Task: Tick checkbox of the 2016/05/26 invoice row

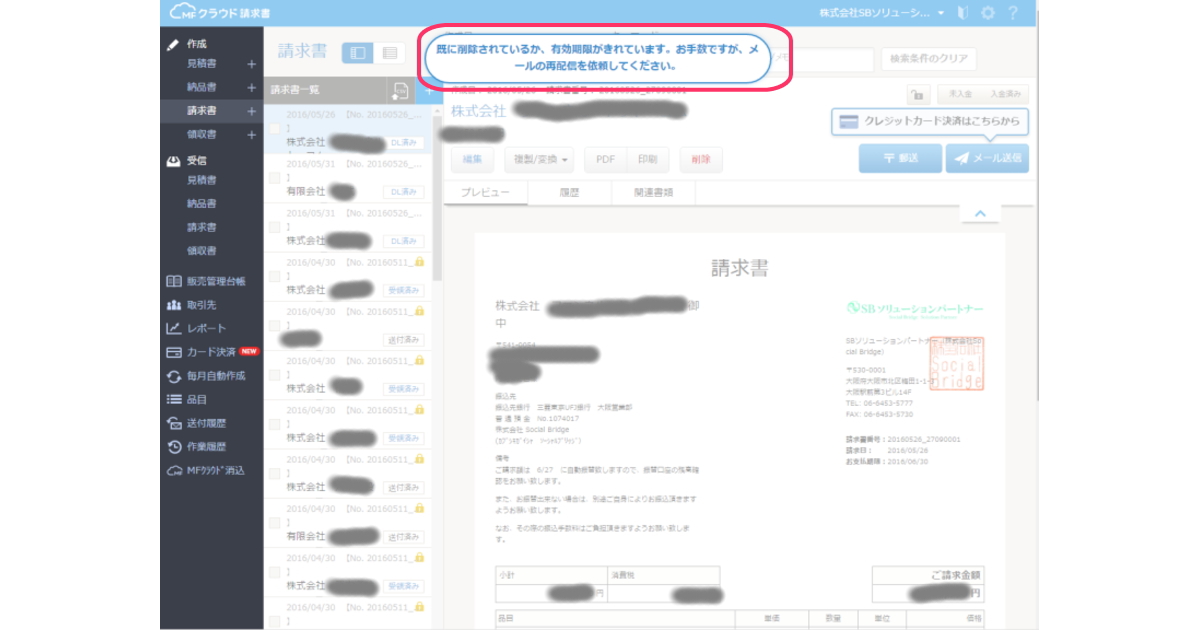Action: coord(275,129)
